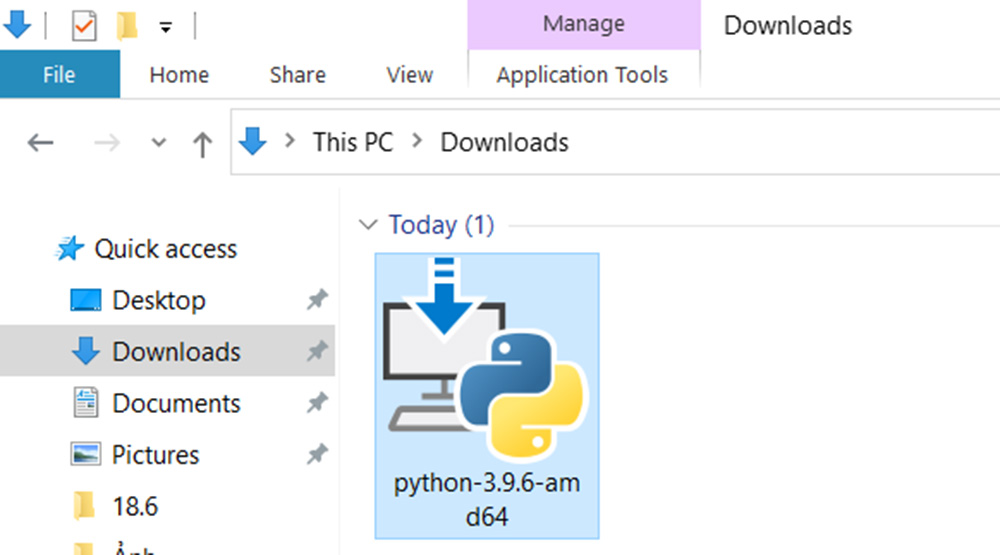This screenshot has width=1000, height=555.
Task: Open the Customize Quick Access Toolbar dropdown
Action: coord(165,27)
